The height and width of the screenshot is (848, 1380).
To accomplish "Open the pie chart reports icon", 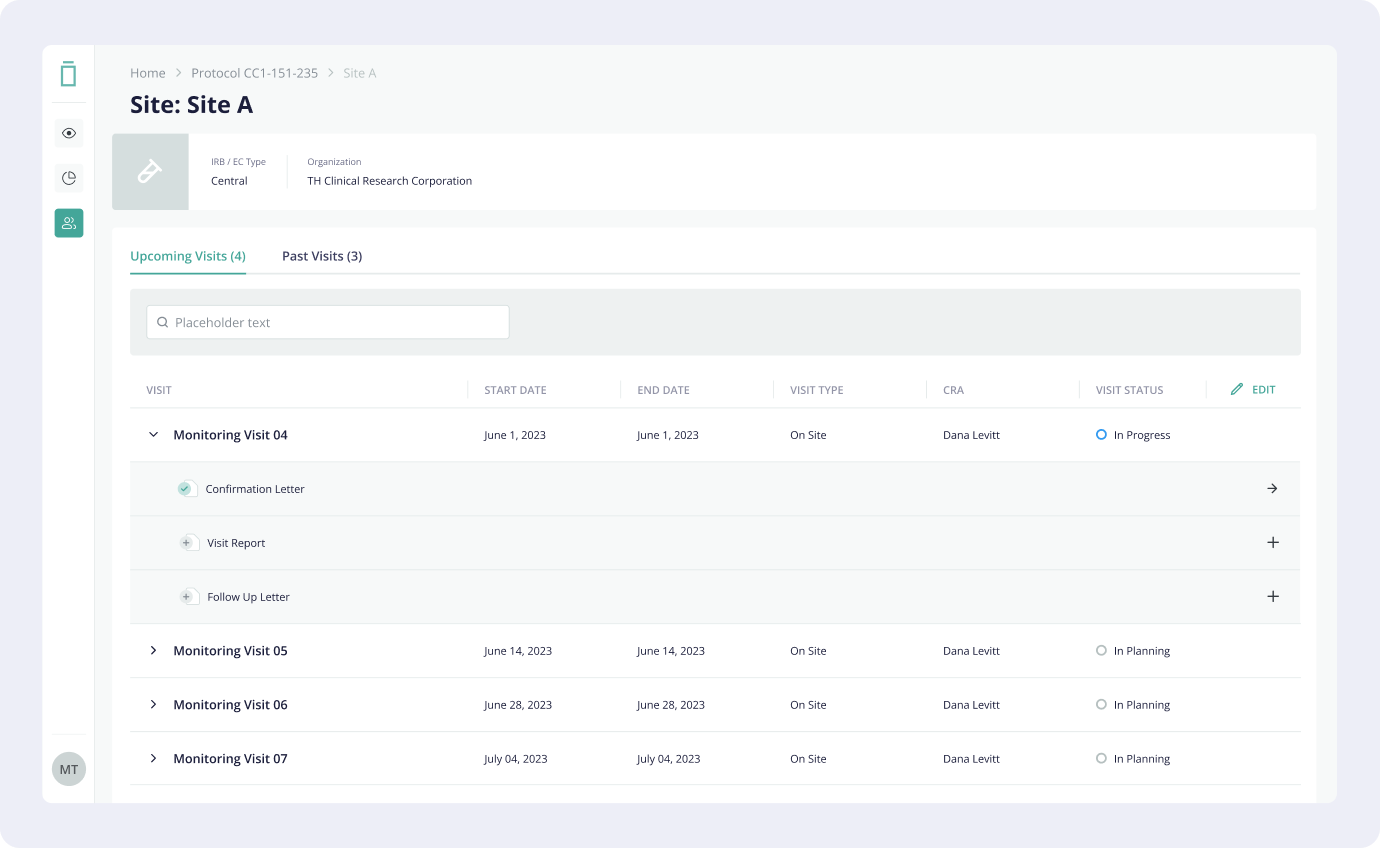I will [69, 178].
